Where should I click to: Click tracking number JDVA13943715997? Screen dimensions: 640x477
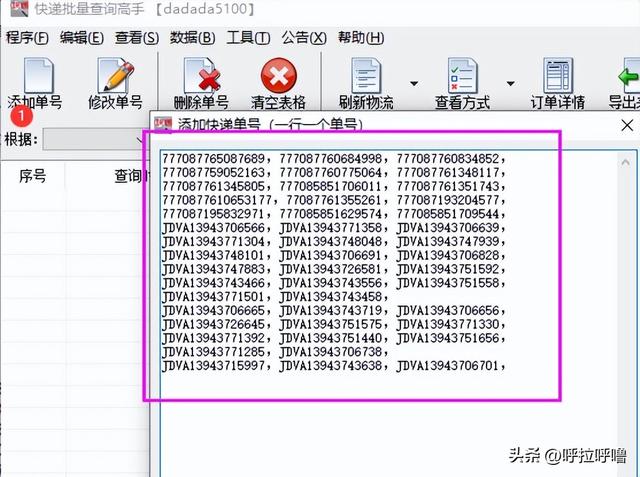(213, 366)
